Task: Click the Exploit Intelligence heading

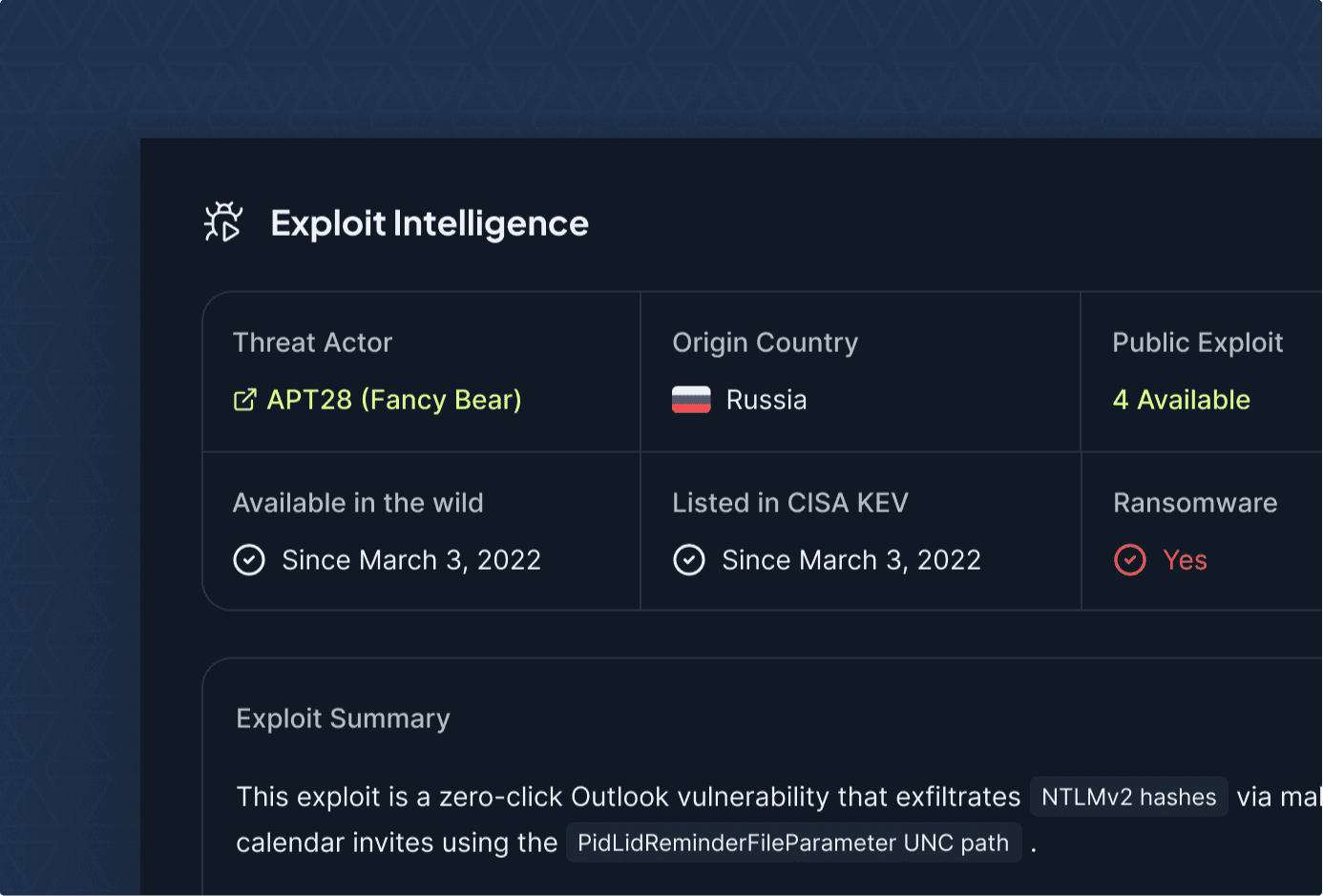Action: pos(430,223)
